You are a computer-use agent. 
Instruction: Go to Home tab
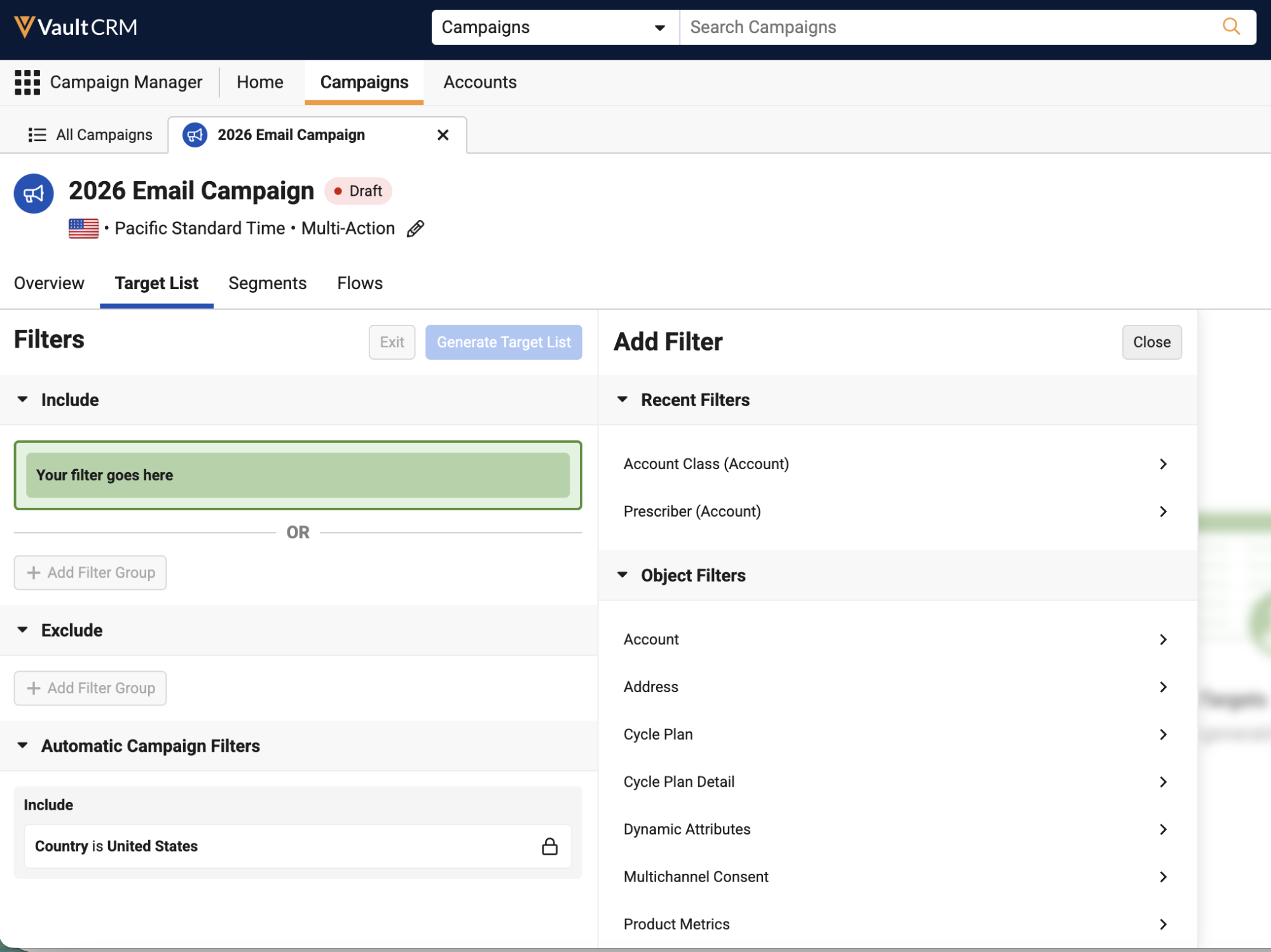260,82
